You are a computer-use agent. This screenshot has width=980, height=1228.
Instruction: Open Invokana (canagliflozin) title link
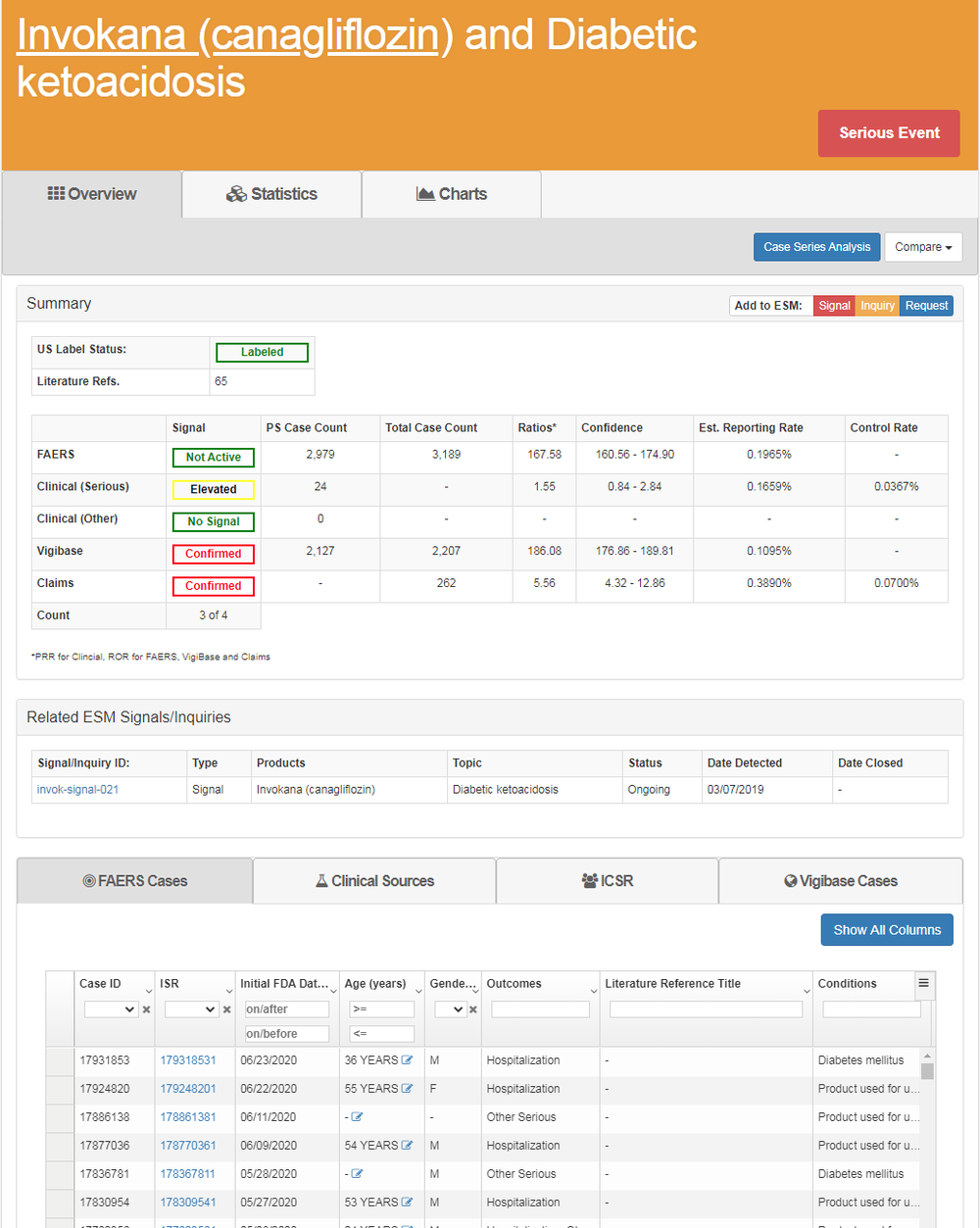(x=235, y=35)
